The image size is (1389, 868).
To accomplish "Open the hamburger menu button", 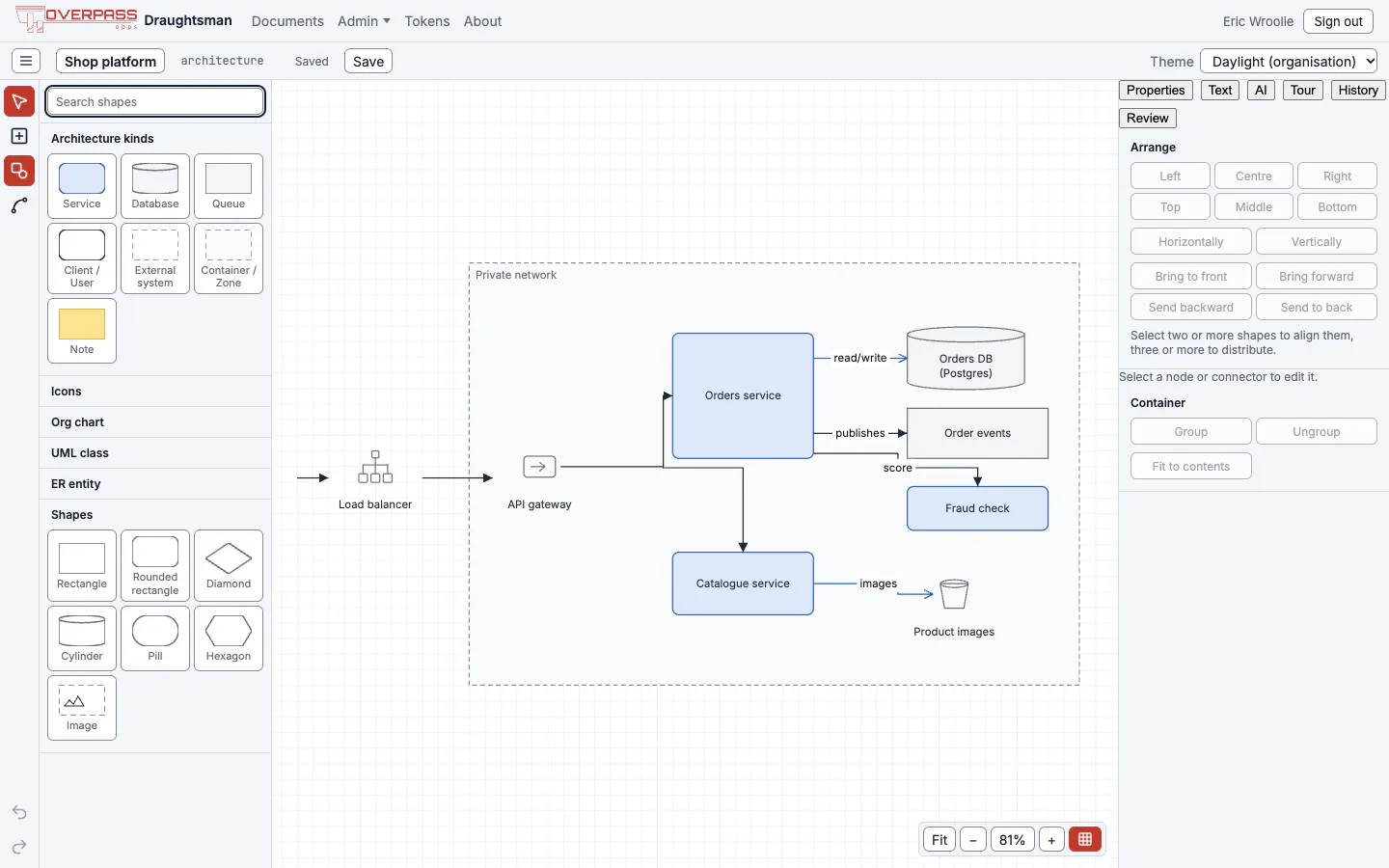I will tap(26, 61).
